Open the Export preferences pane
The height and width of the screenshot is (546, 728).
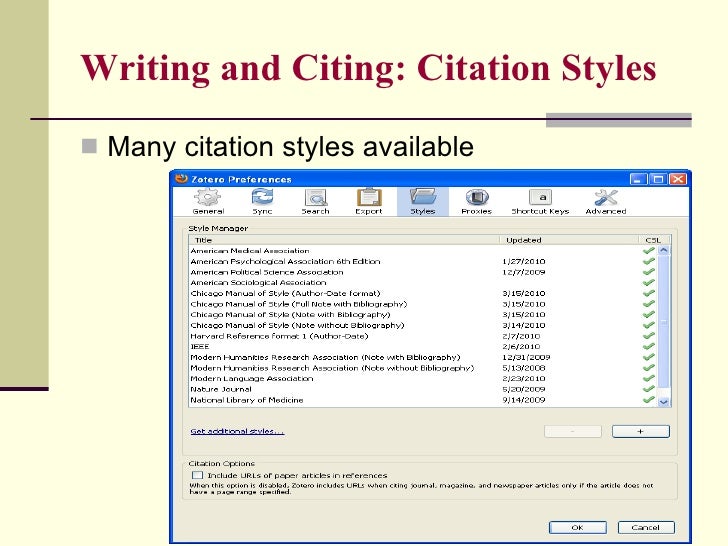[x=369, y=201]
